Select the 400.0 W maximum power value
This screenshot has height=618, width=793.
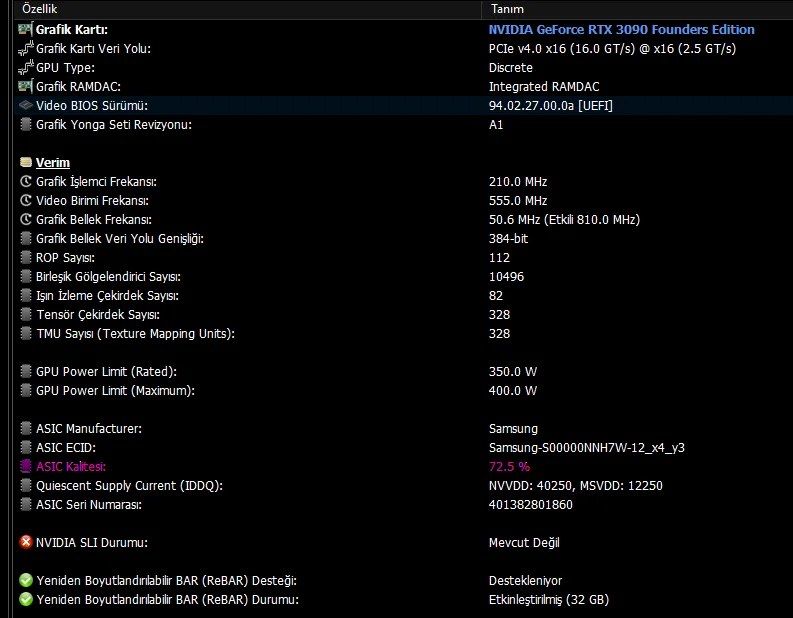pyautogui.click(x=513, y=391)
